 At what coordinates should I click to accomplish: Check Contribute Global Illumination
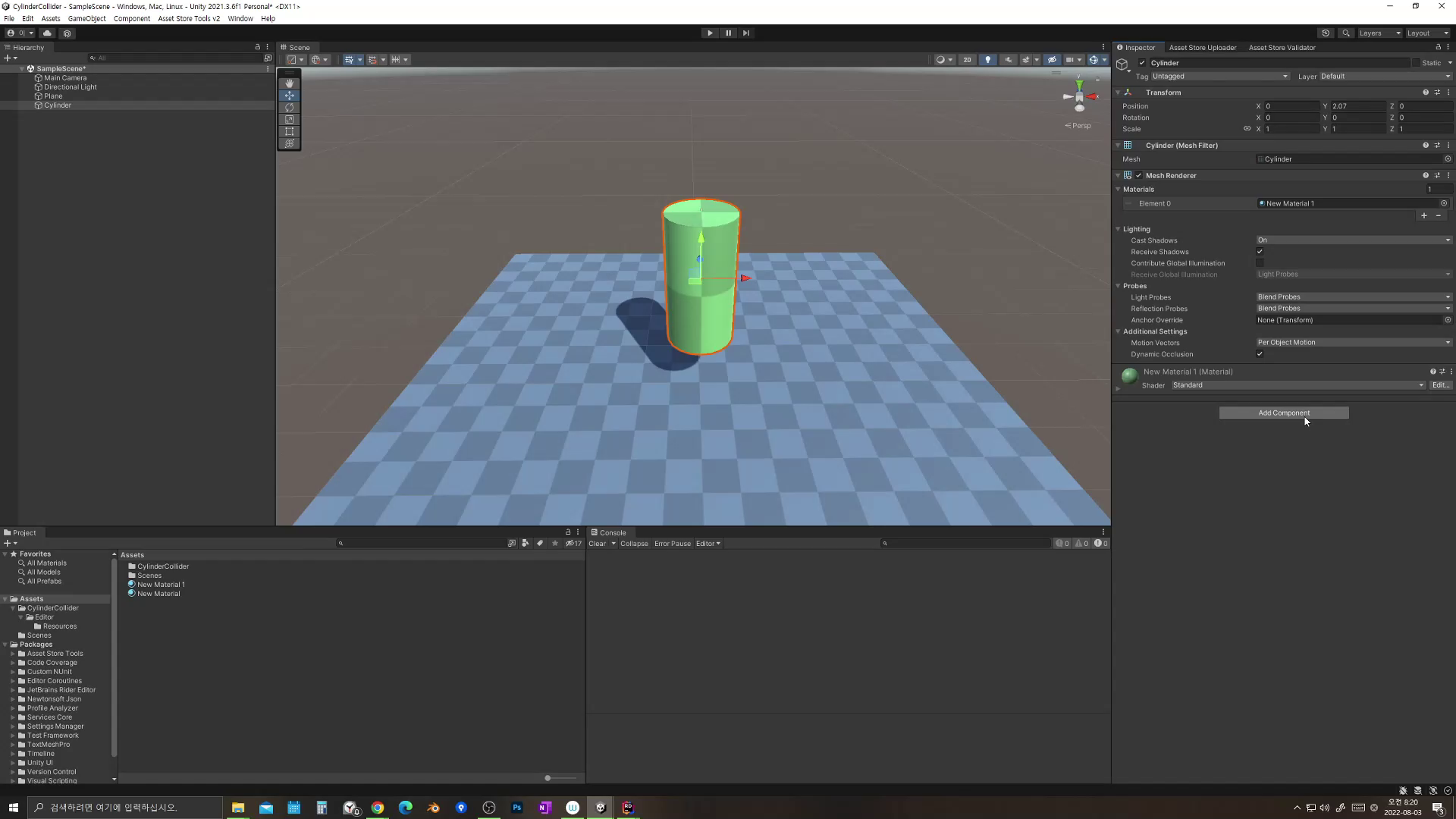click(x=1260, y=263)
